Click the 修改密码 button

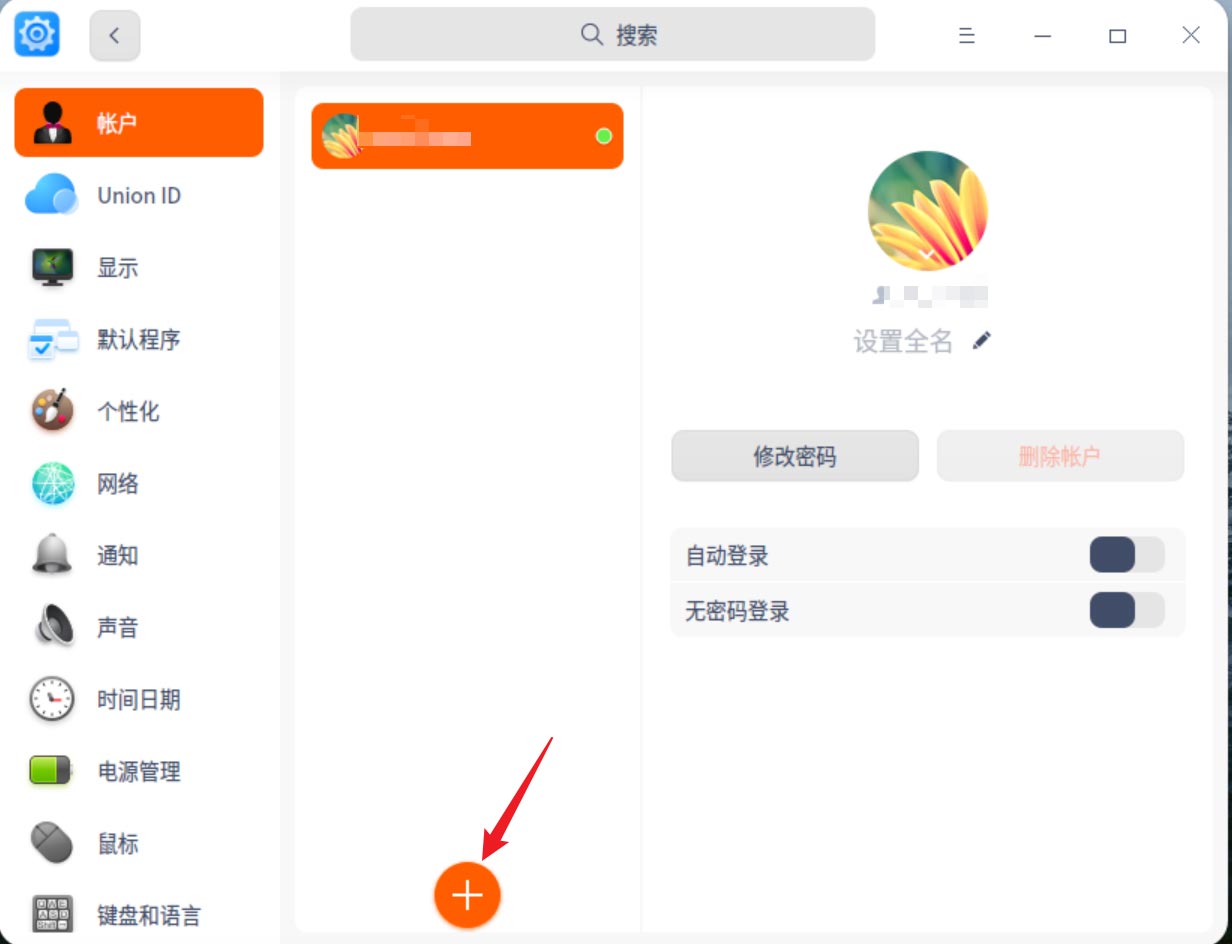coord(795,457)
